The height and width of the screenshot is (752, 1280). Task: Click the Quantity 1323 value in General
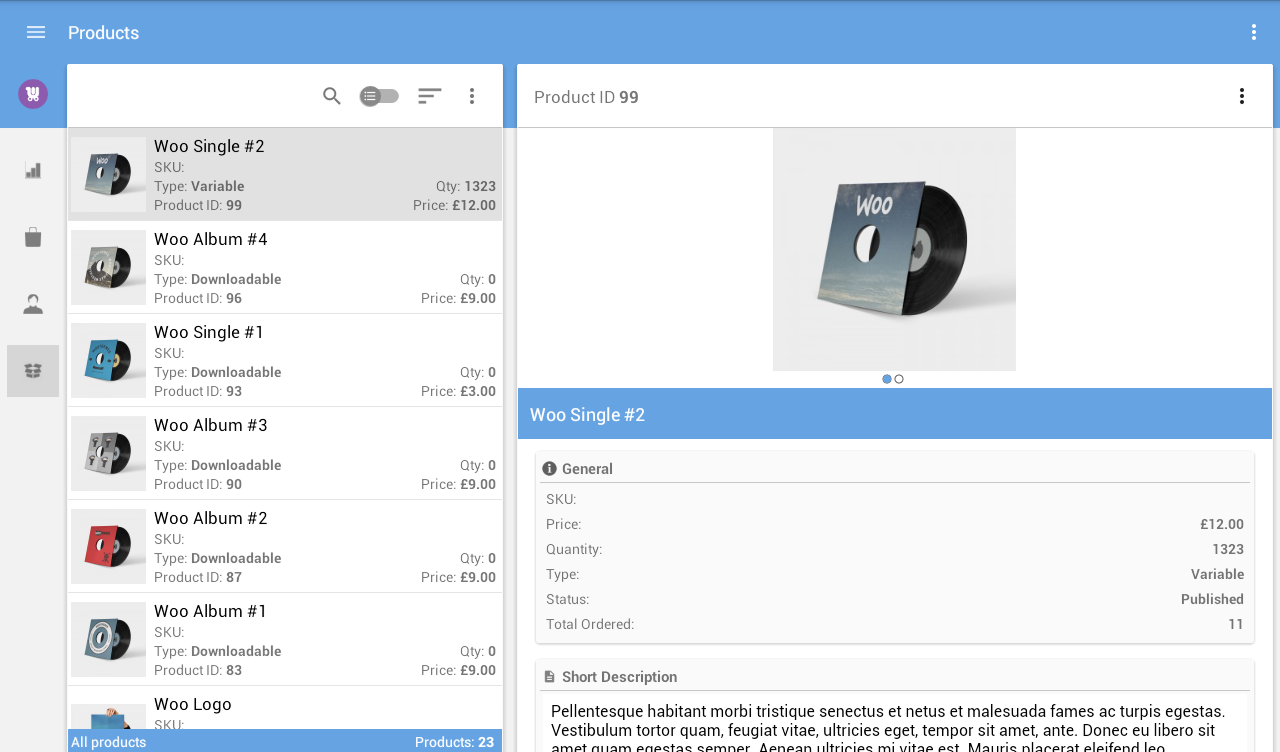click(1228, 549)
